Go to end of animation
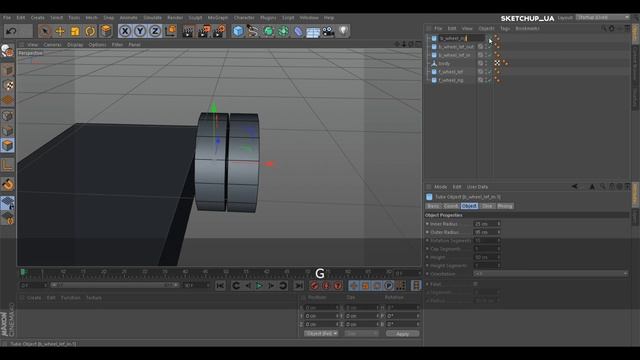The image size is (640, 360). (x=299, y=286)
